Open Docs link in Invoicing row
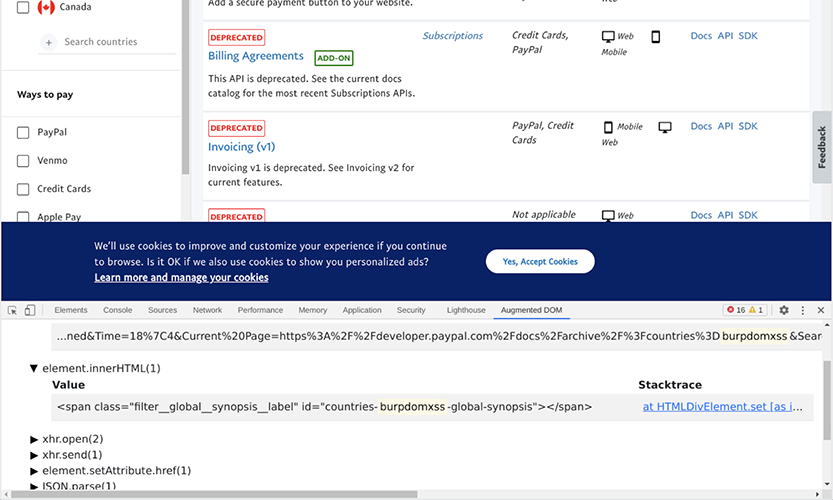The height and width of the screenshot is (500, 833). pos(701,126)
